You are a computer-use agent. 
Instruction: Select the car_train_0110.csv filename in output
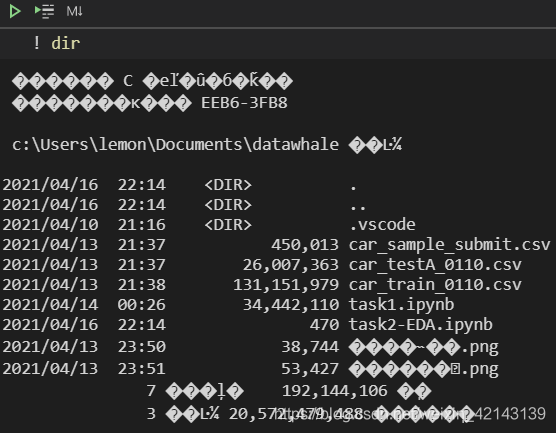click(x=435, y=285)
